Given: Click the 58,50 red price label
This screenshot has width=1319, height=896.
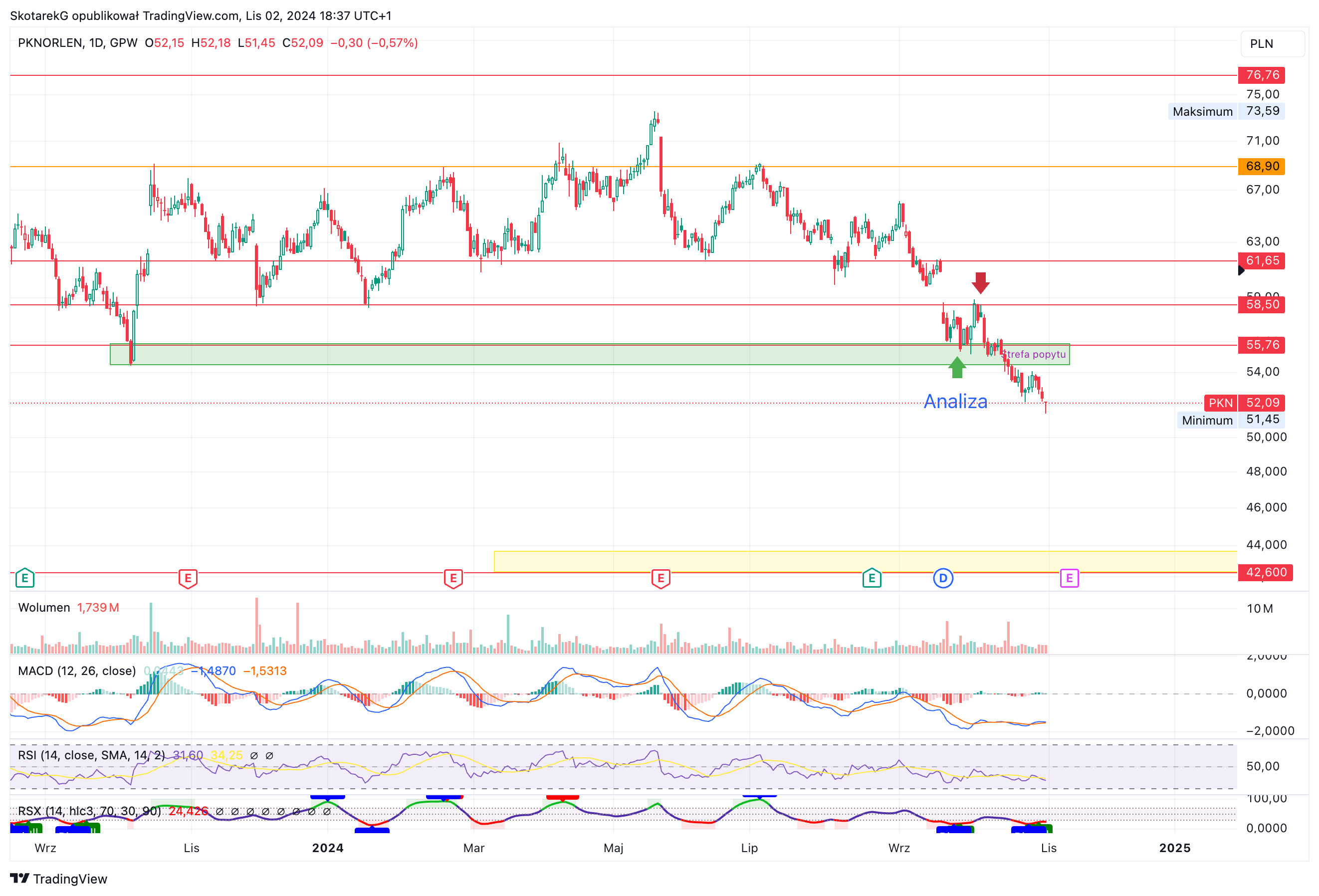Looking at the screenshot, I should coord(1261,304).
